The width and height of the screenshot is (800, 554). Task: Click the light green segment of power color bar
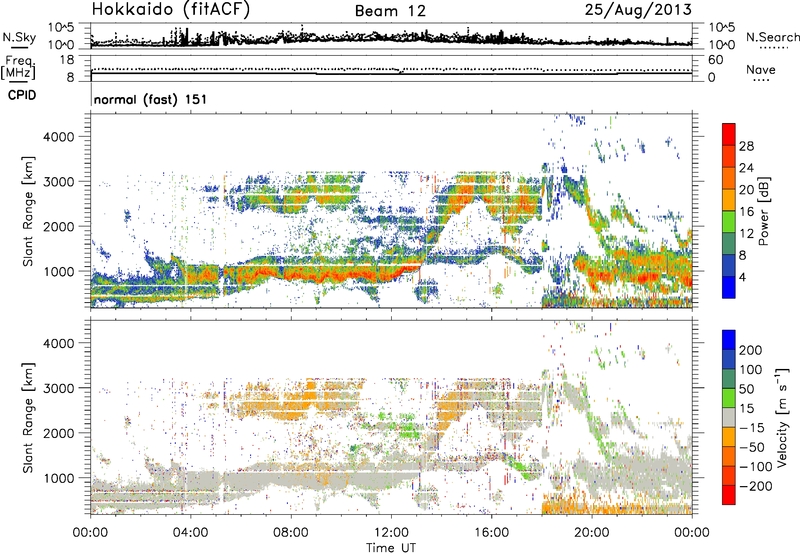click(x=729, y=222)
